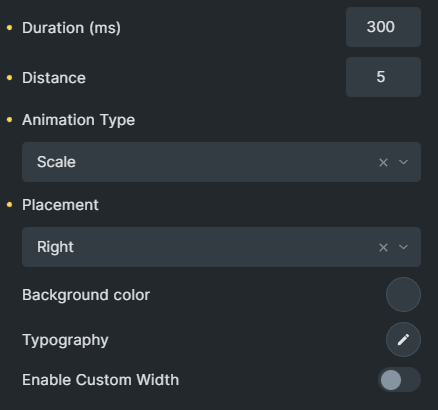Viewport: 438px width, 410px height.
Task: Open the Scale animation type combo box
Action: (221, 162)
